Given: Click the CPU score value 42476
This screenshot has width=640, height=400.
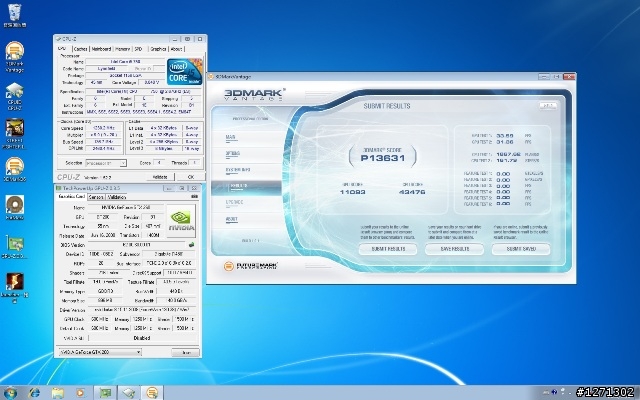Looking at the screenshot, I should [x=412, y=192].
